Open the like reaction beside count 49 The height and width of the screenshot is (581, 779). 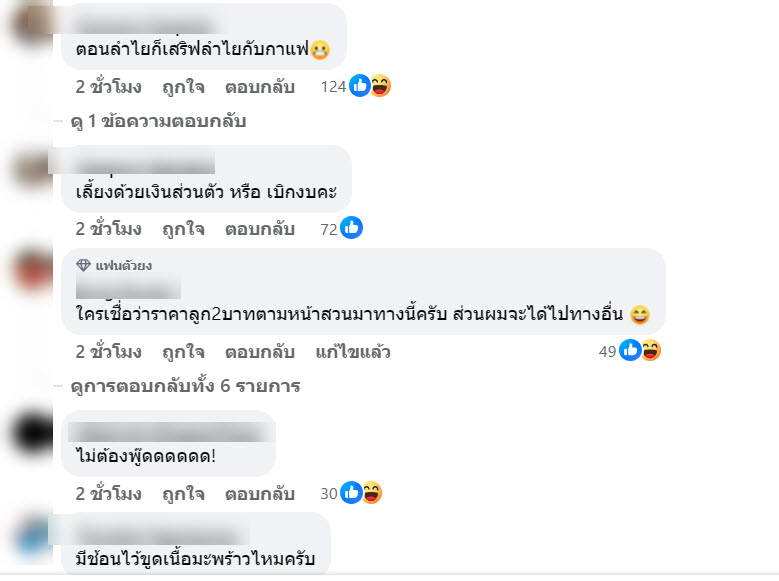click(x=630, y=351)
